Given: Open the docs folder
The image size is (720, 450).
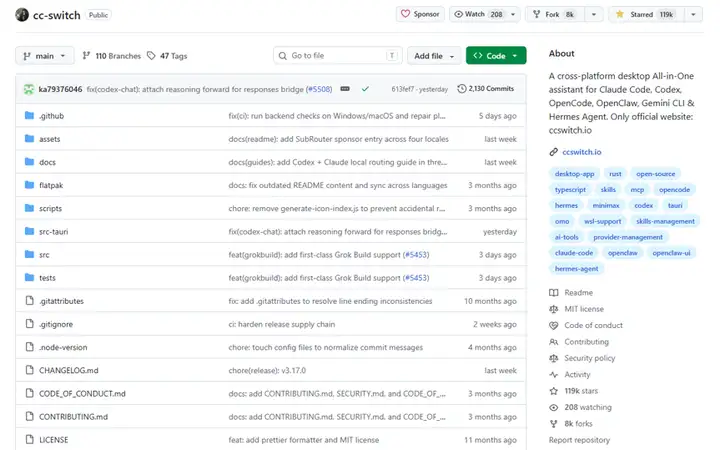Looking at the screenshot, I should (47, 162).
